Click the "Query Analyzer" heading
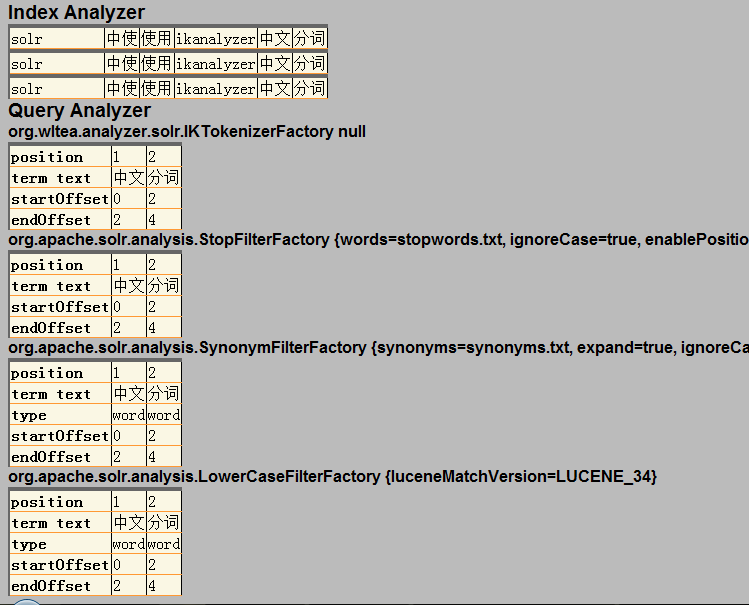 [x=79, y=110]
